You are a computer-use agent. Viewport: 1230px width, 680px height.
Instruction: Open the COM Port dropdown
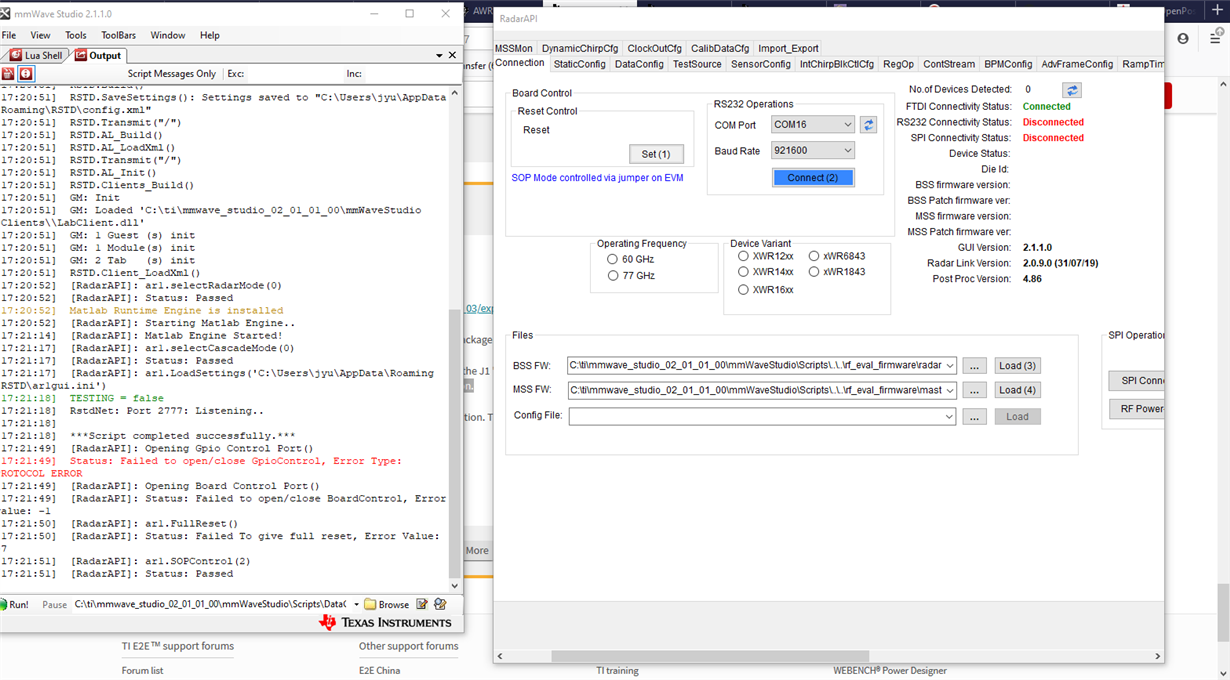847,125
